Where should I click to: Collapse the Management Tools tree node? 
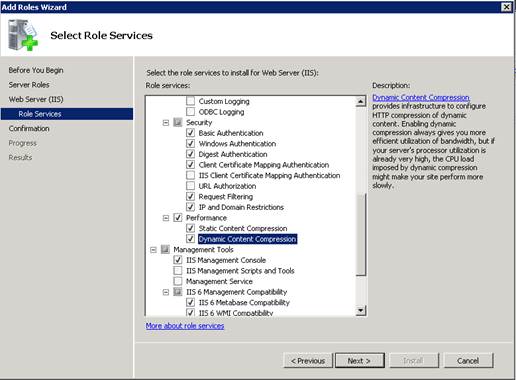click(x=153, y=250)
